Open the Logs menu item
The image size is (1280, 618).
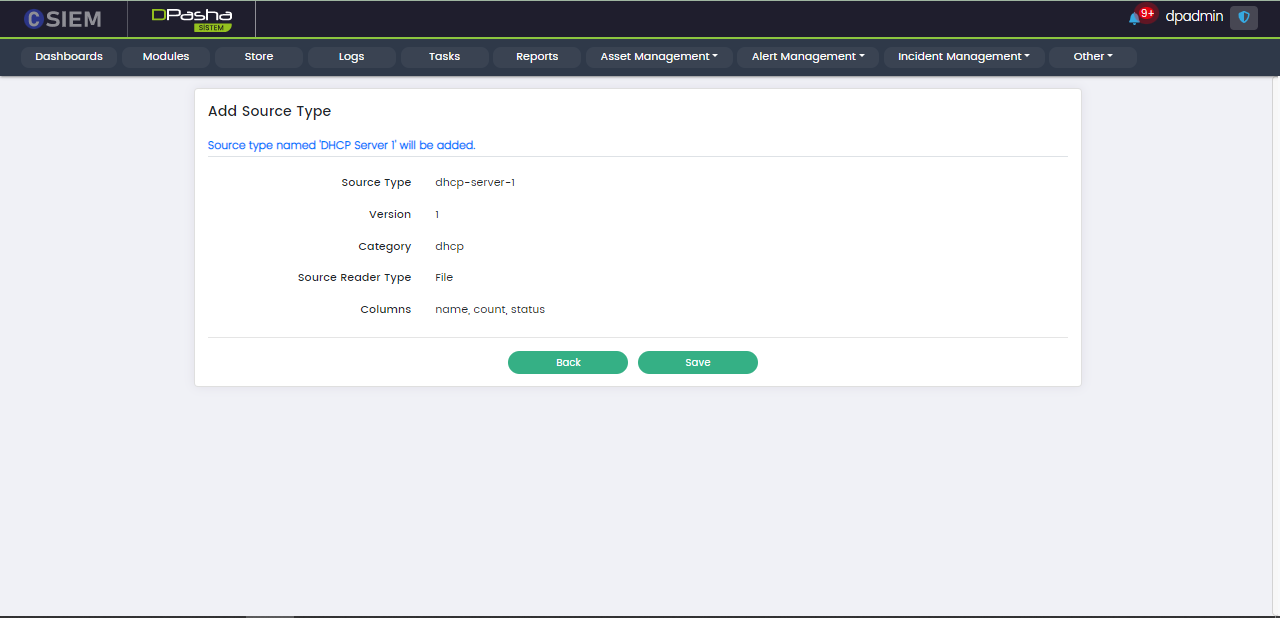tap(351, 57)
